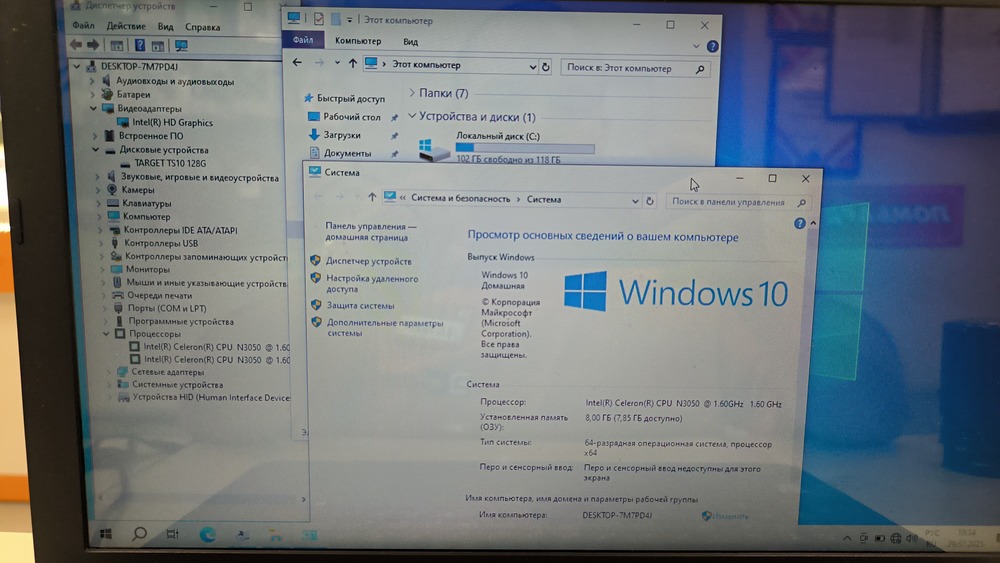The image size is (1000, 563).
Task: Open the Действие menu in Device Manager
Action: pos(125,27)
